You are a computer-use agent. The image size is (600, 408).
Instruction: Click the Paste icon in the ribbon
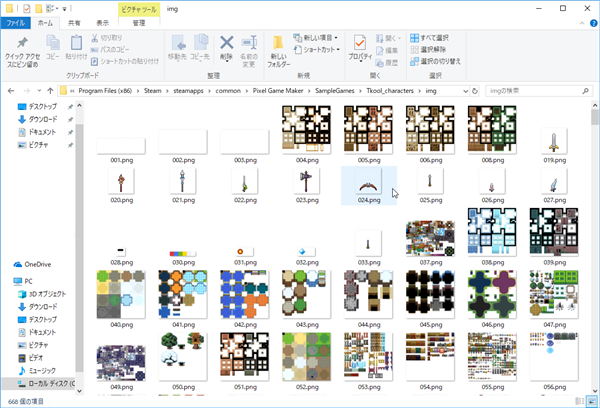pyautogui.click(x=76, y=42)
